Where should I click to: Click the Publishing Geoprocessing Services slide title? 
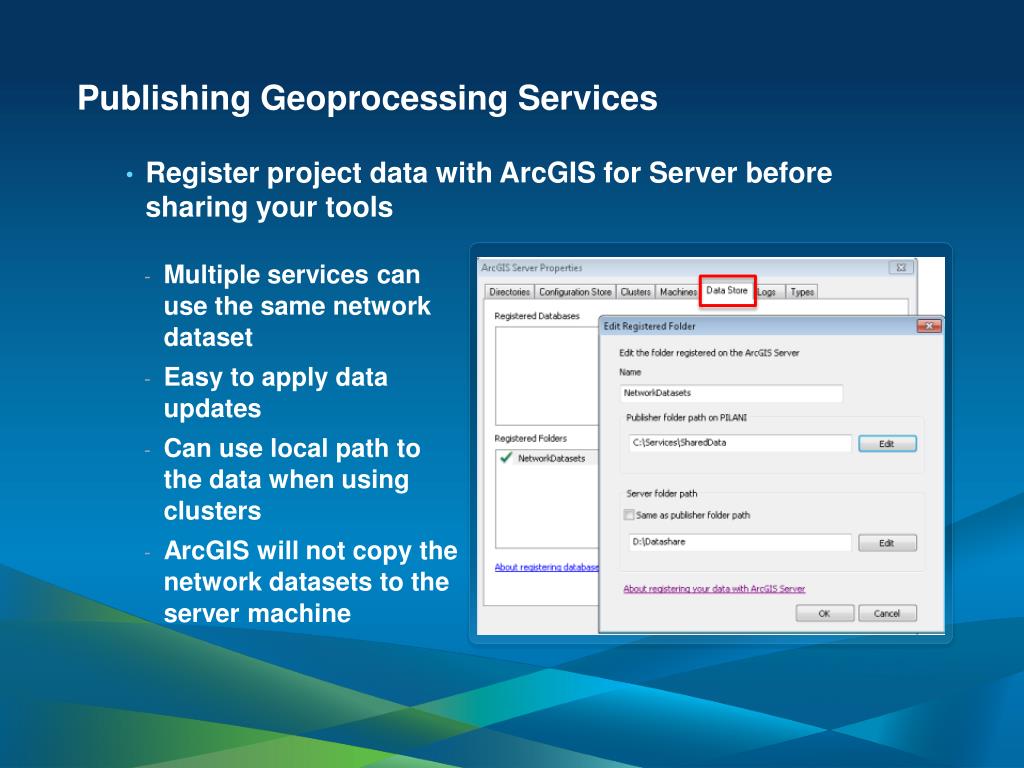pos(367,99)
